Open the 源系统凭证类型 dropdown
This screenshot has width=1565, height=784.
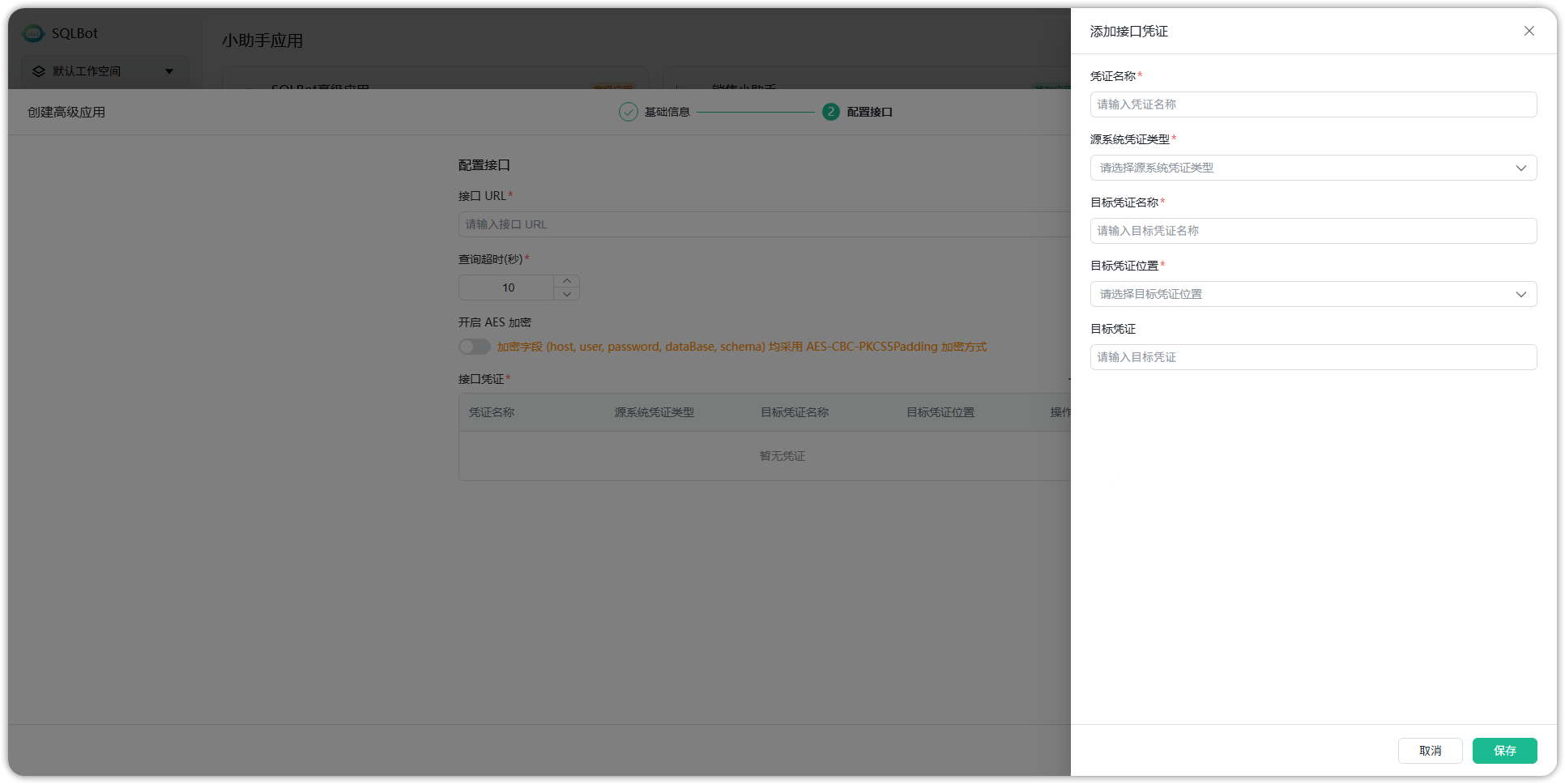pyautogui.click(x=1312, y=168)
